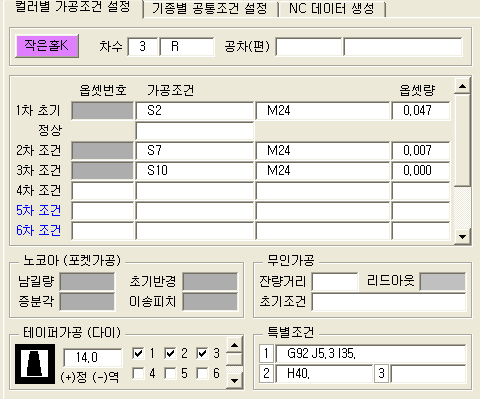480x399 pixels.
Task: Click the 3차 조건 옵셋량 value 0.000
Action: click(x=421, y=171)
